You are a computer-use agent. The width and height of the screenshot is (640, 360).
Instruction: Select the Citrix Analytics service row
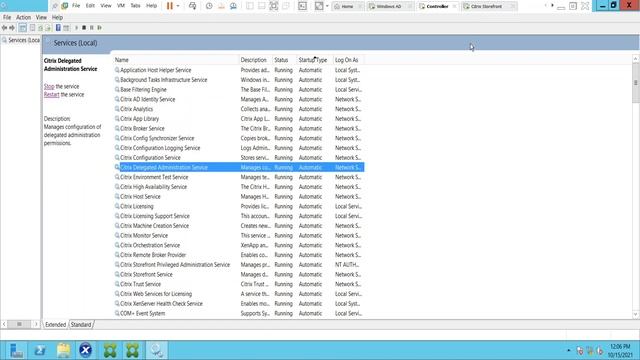[x=239, y=109]
